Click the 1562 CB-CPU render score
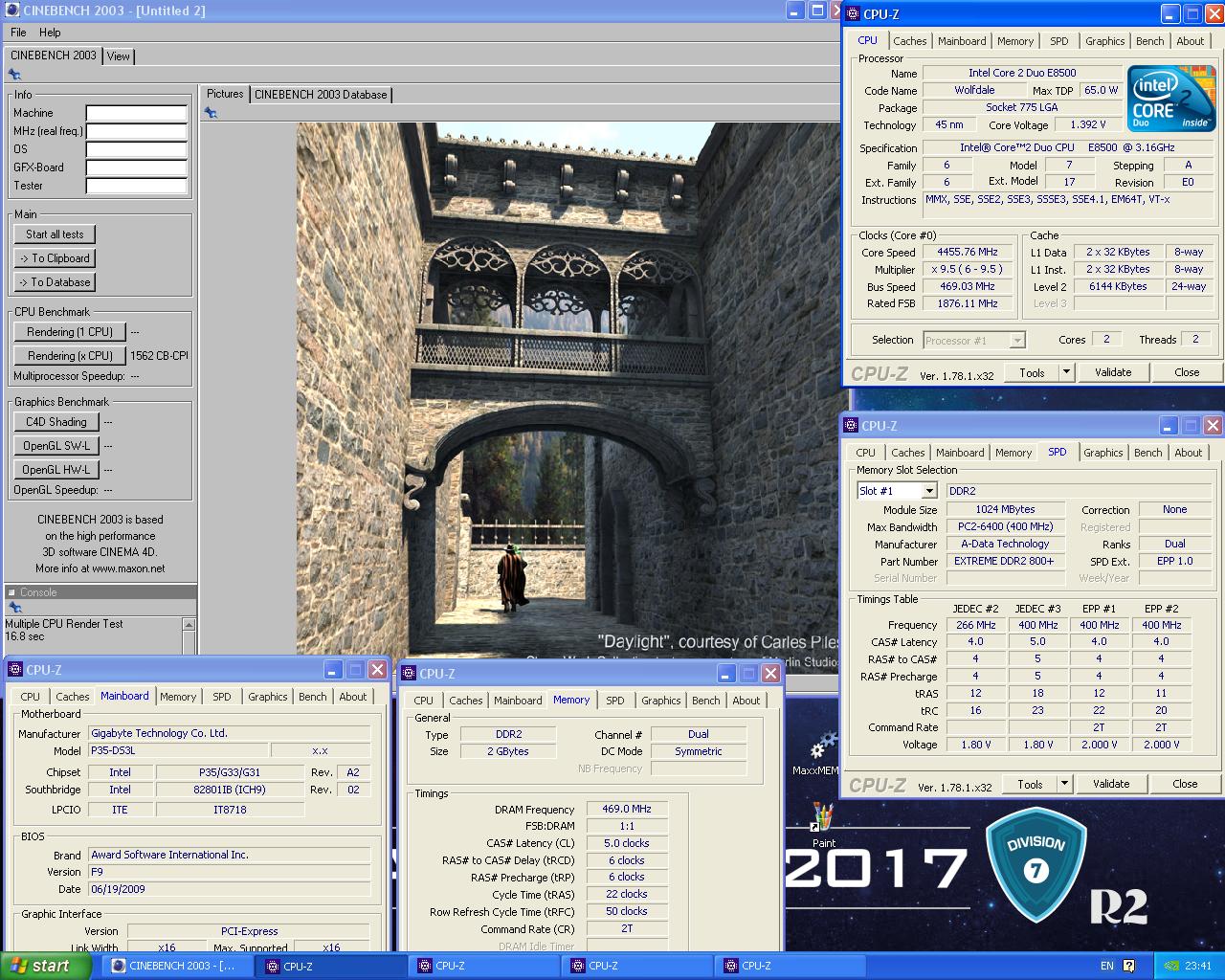1225x980 pixels. [x=159, y=356]
